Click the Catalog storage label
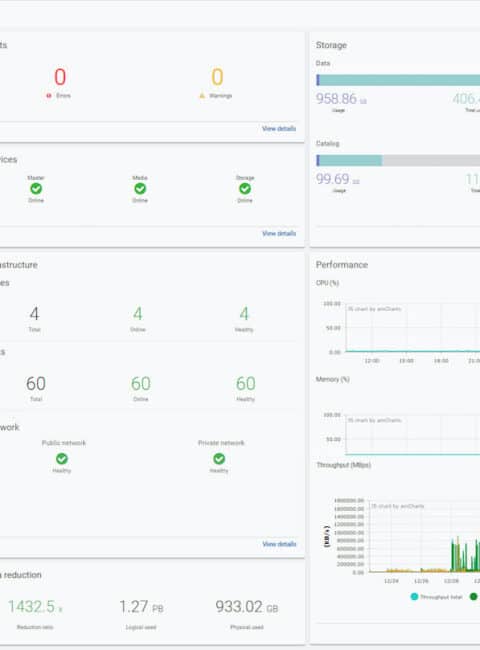The height and width of the screenshot is (650, 480). (x=327, y=143)
